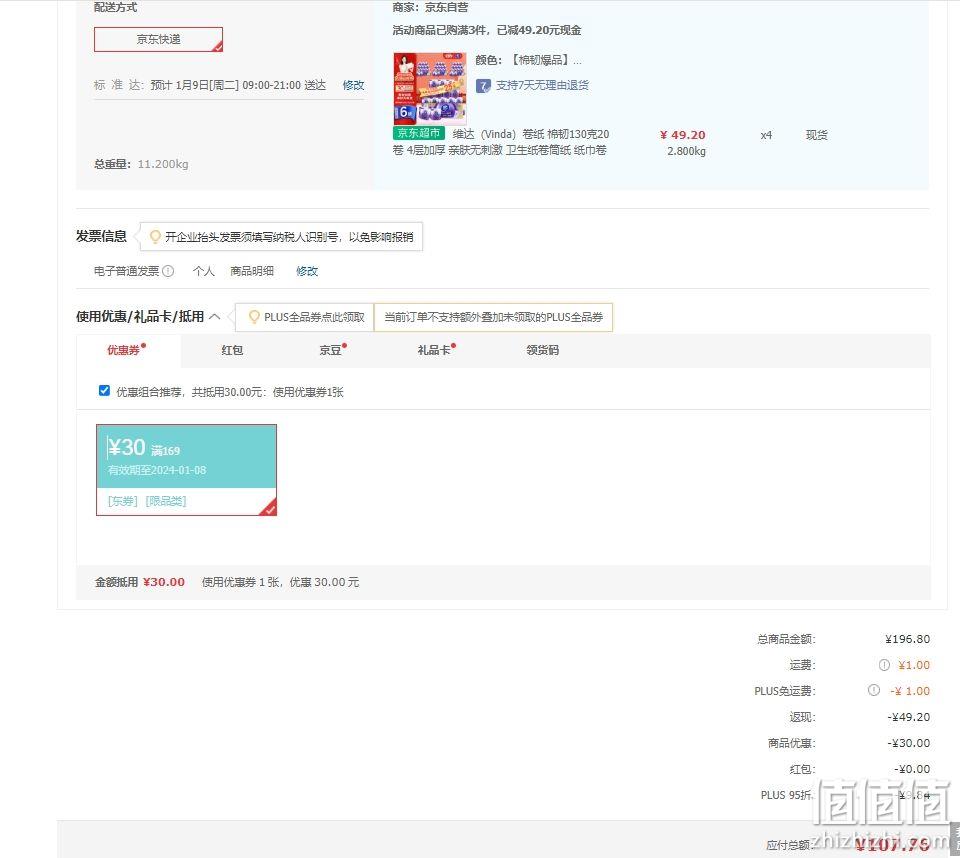Click the 金额抵用 ¥30.00 text

coord(140,582)
